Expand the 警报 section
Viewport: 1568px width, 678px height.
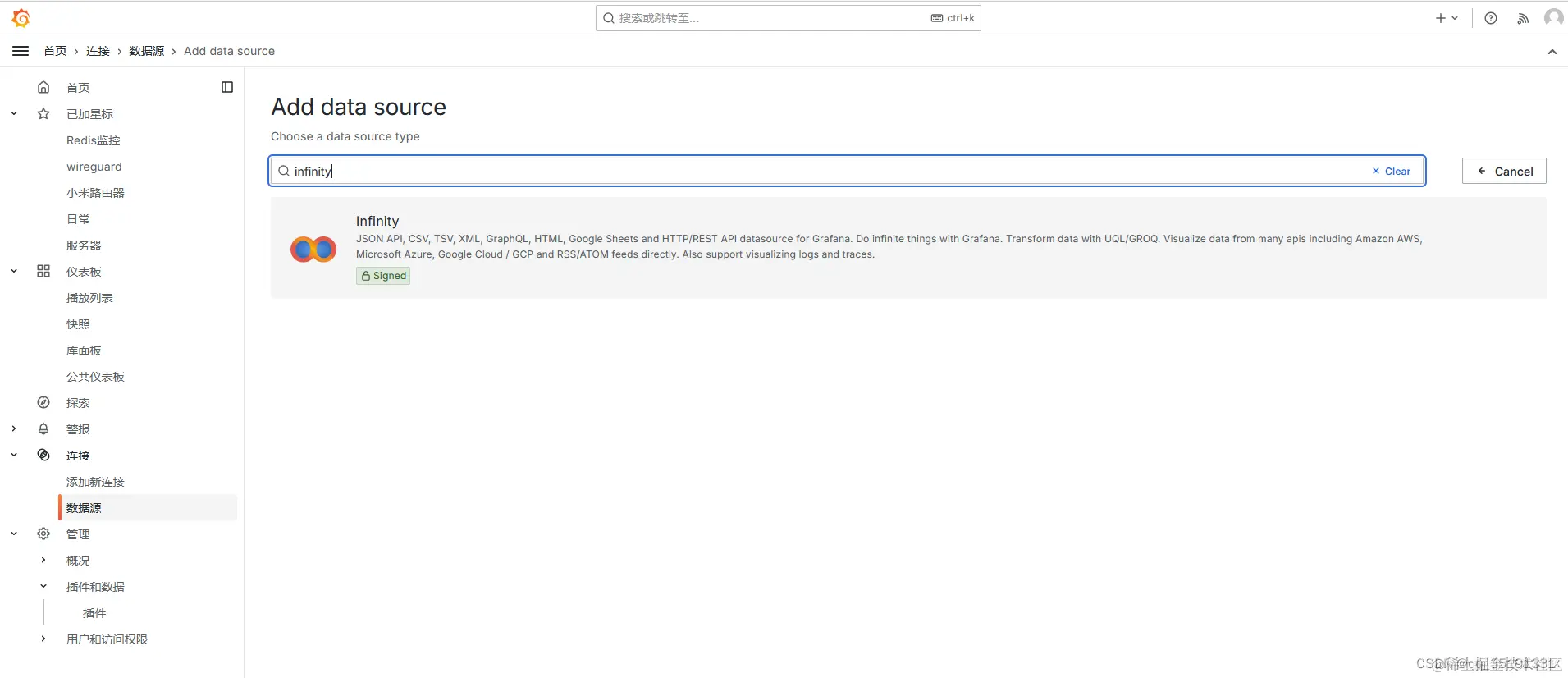[14, 429]
